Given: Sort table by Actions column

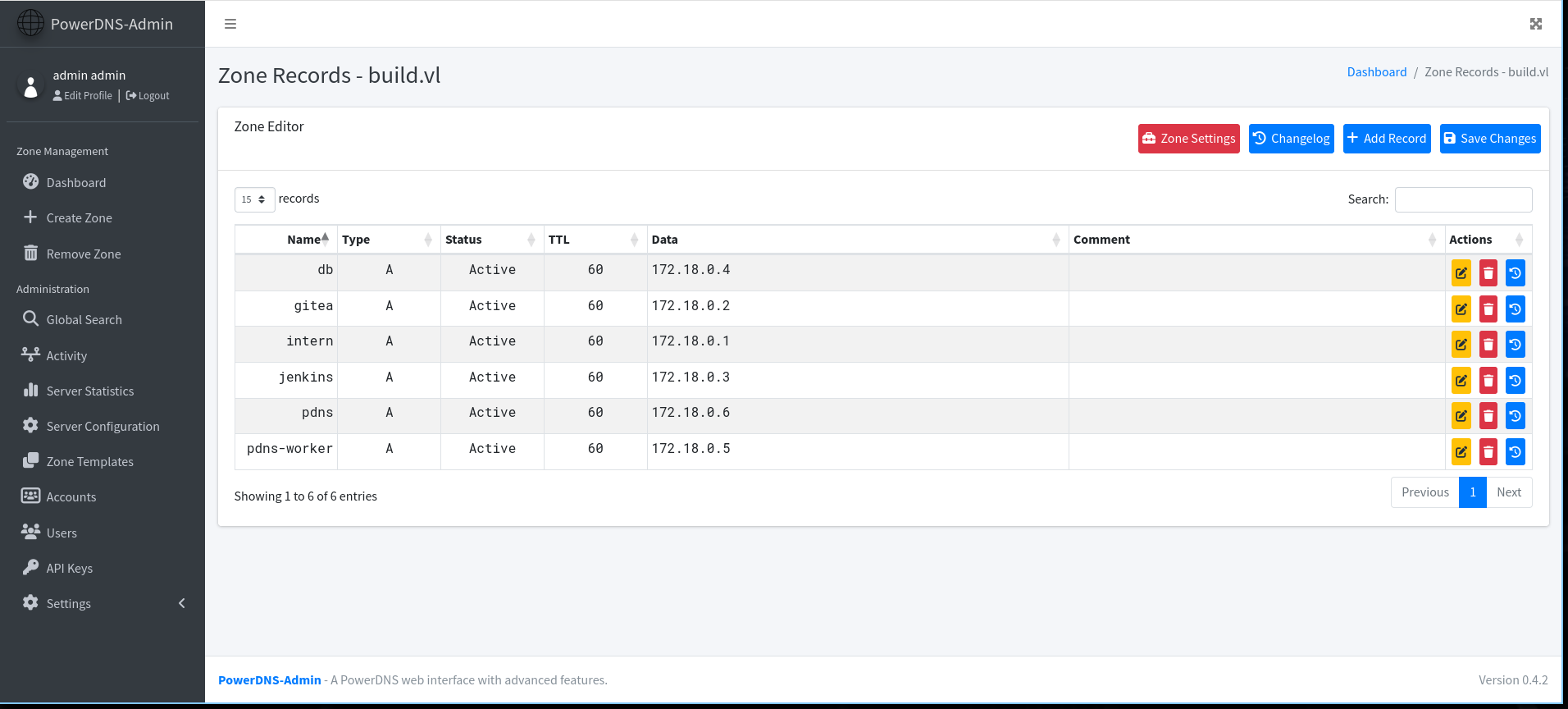Looking at the screenshot, I should (1488, 240).
